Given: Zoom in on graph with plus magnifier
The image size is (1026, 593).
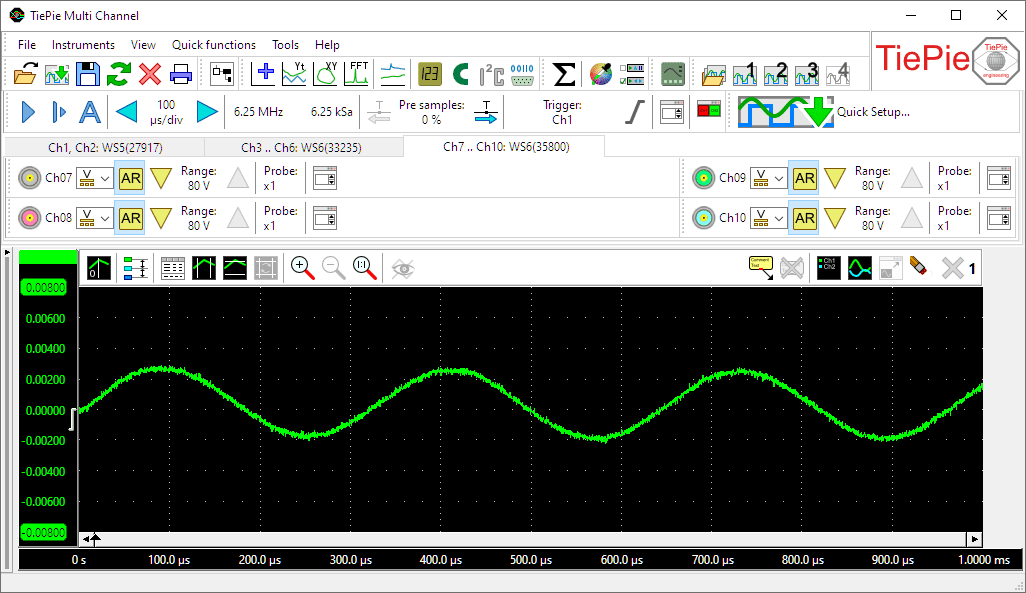Looking at the screenshot, I should coord(302,267).
